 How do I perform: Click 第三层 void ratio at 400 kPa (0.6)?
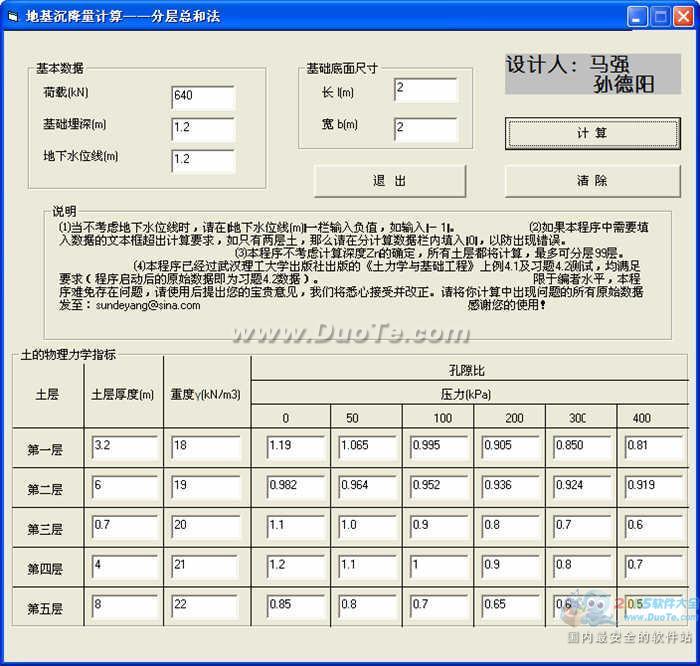coord(654,527)
